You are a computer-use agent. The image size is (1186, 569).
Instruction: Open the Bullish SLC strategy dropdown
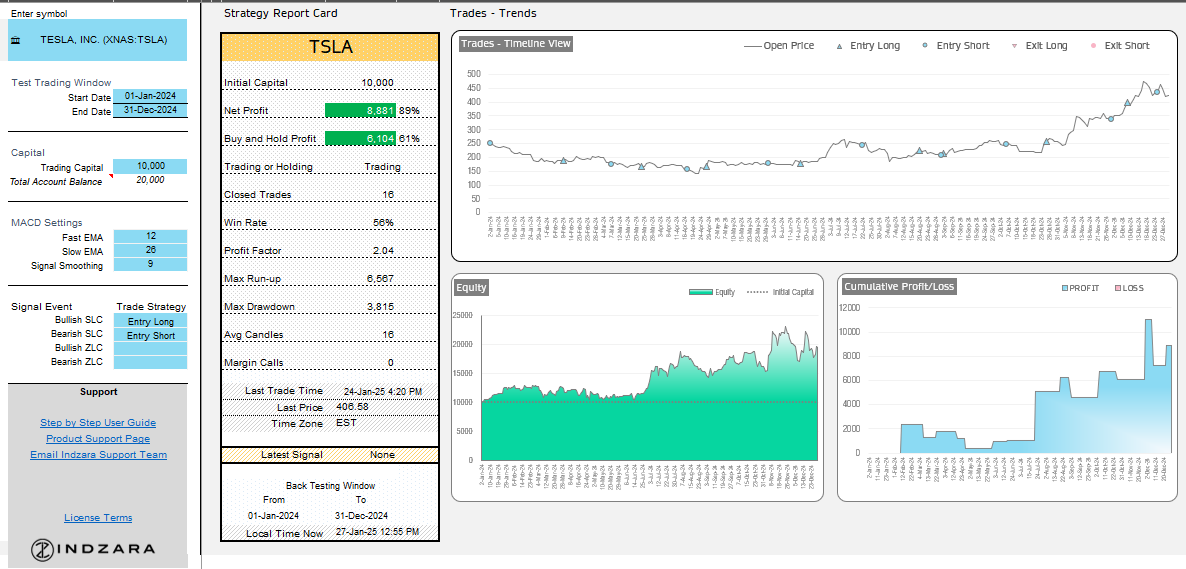point(150,322)
